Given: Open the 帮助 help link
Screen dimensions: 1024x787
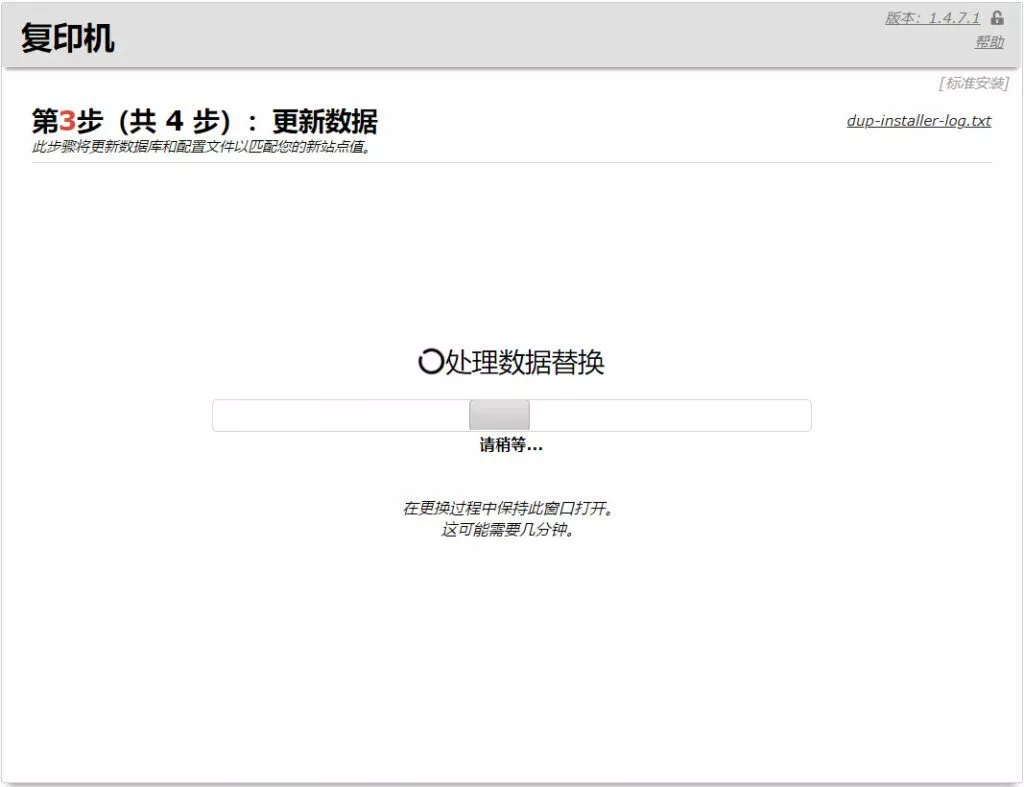Looking at the screenshot, I should click(x=989, y=42).
